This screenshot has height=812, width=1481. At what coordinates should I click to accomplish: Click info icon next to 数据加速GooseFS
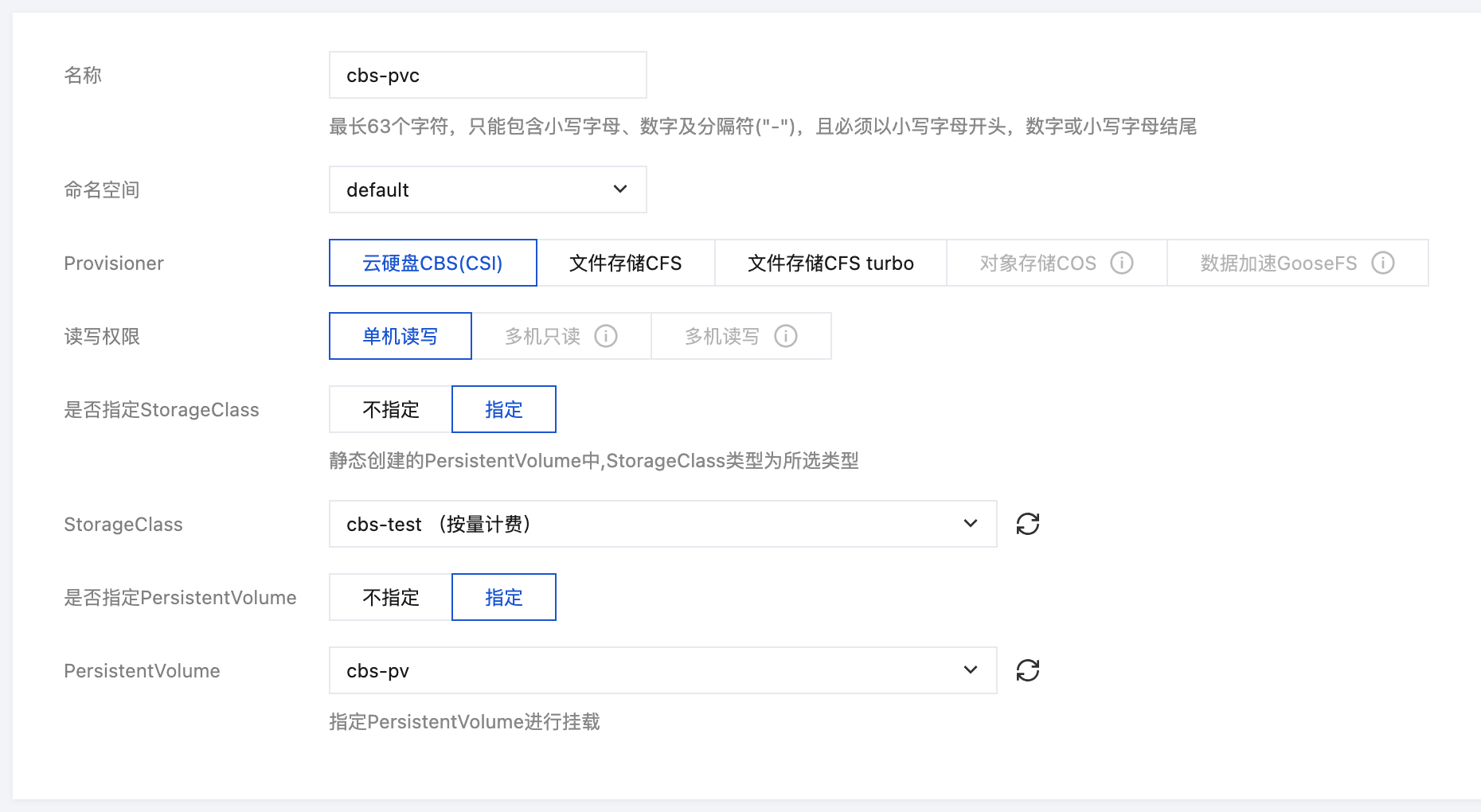click(1382, 263)
